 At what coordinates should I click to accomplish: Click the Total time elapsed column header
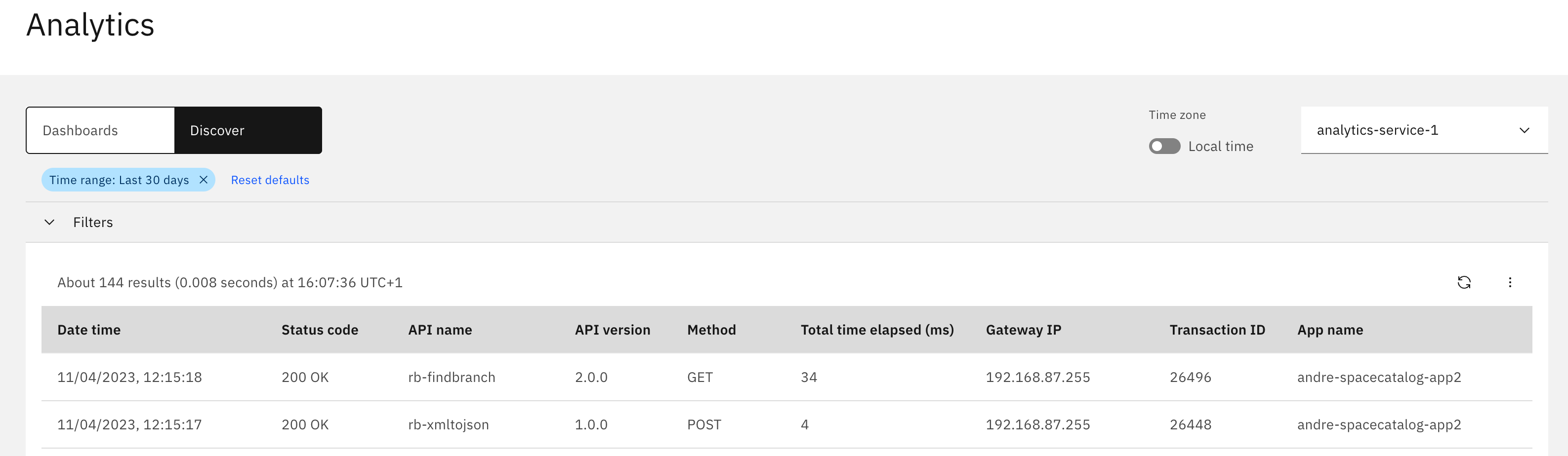tap(876, 330)
